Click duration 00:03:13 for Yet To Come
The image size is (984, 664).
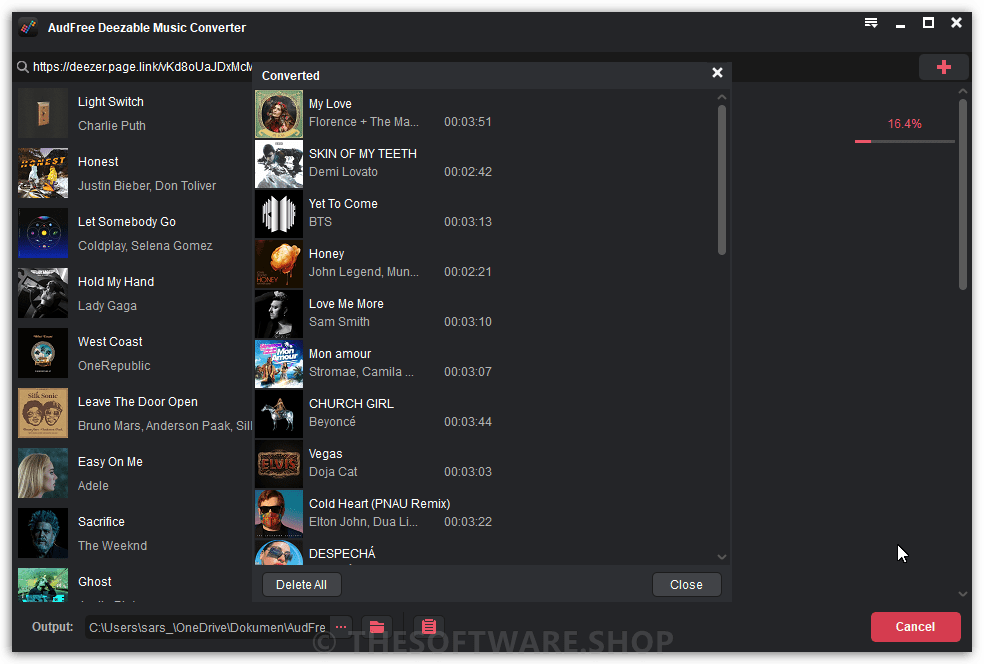pos(468,222)
